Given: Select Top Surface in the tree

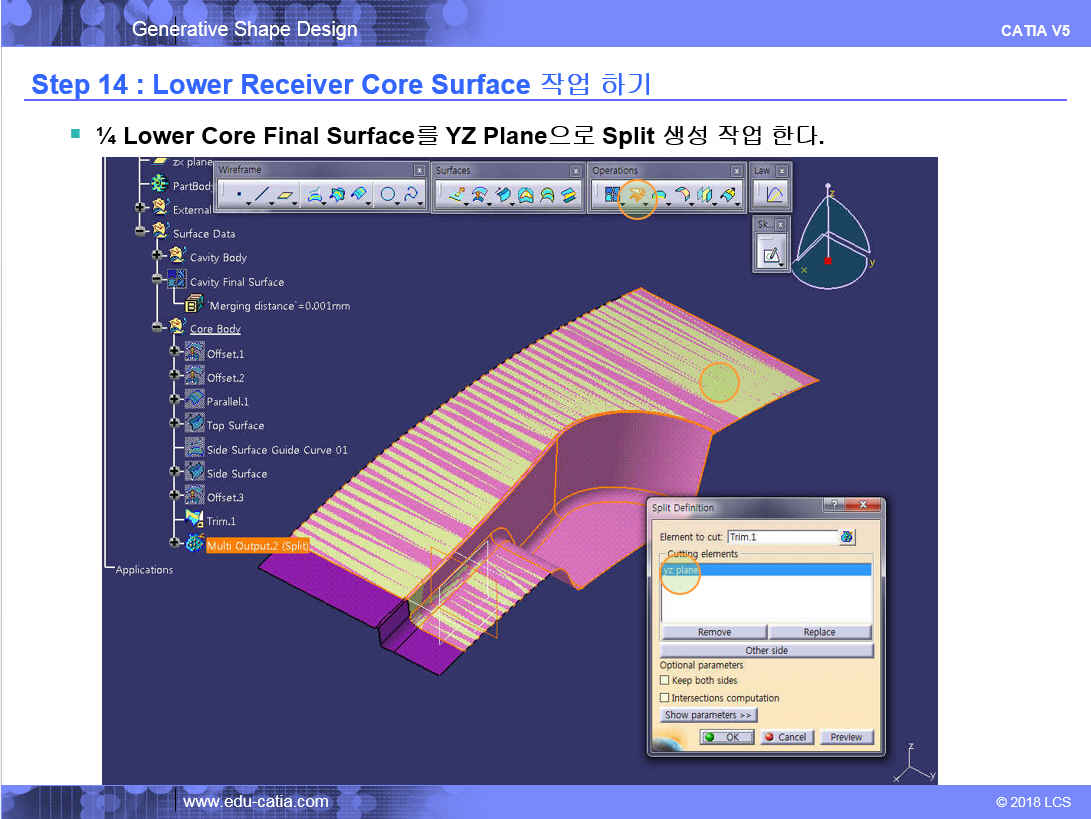Looking at the screenshot, I should click(235, 425).
